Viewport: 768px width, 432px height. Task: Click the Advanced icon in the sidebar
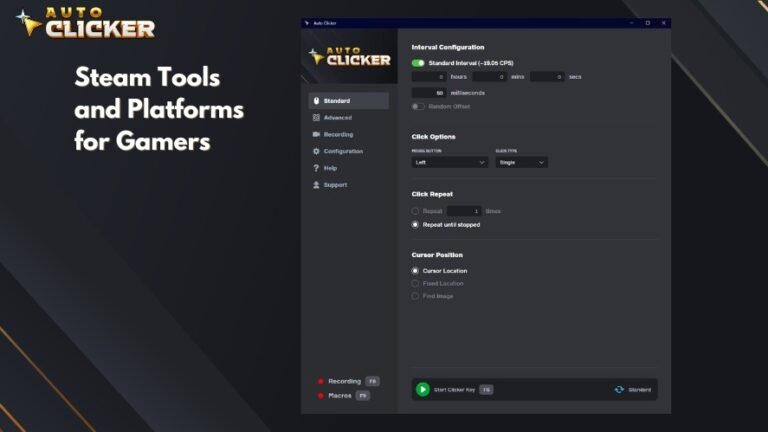pos(316,118)
